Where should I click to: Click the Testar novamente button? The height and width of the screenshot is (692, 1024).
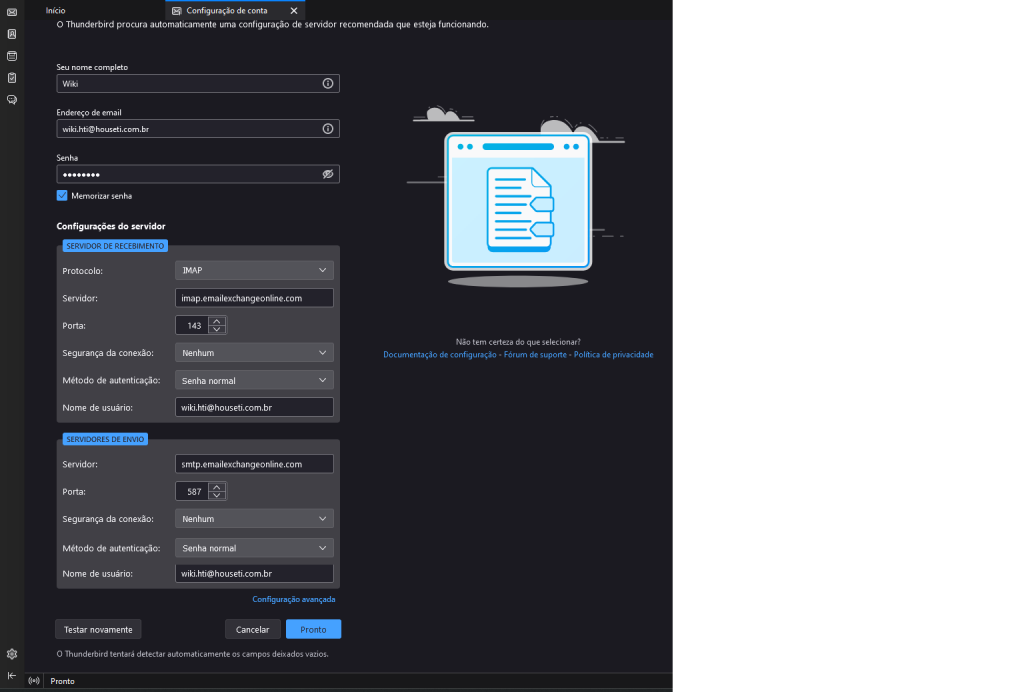click(98, 629)
